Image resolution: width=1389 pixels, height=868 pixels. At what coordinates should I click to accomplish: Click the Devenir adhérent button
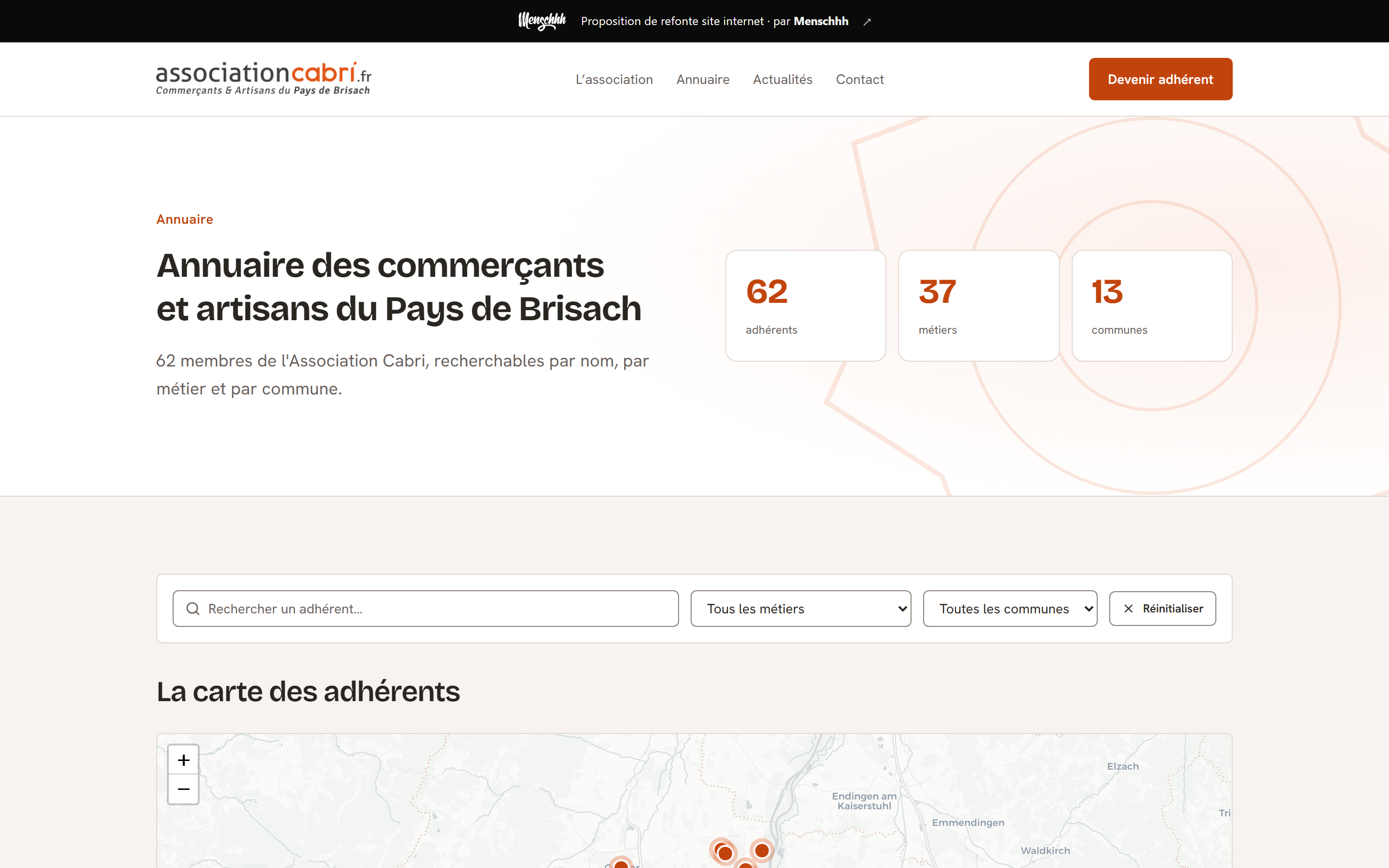(x=1160, y=79)
